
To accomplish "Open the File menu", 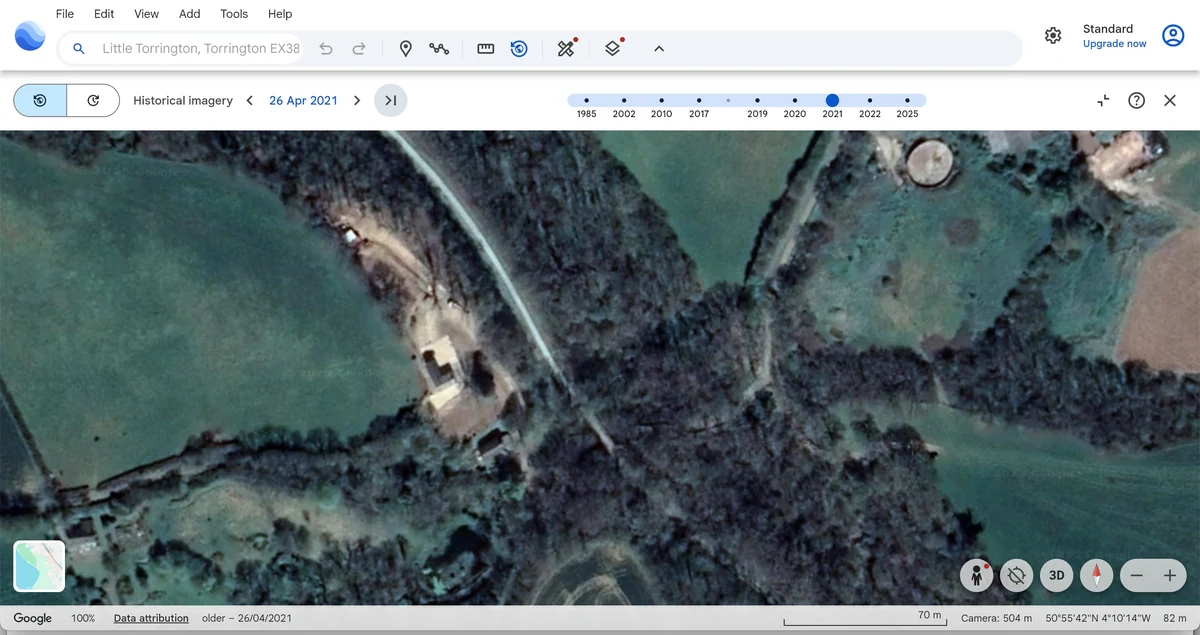I will [x=65, y=14].
